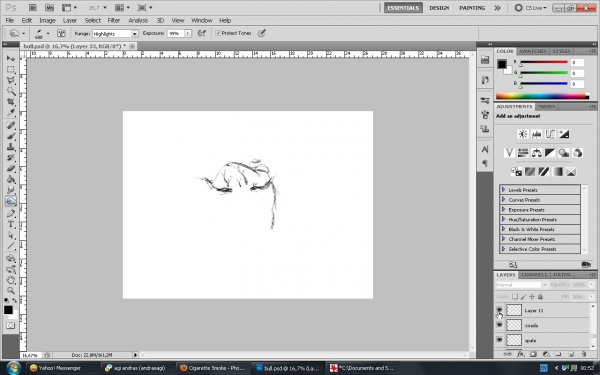Toggle airbrush mode in options bar
The width and height of the screenshot is (600, 375).
pyautogui.click(x=202, y=33)
